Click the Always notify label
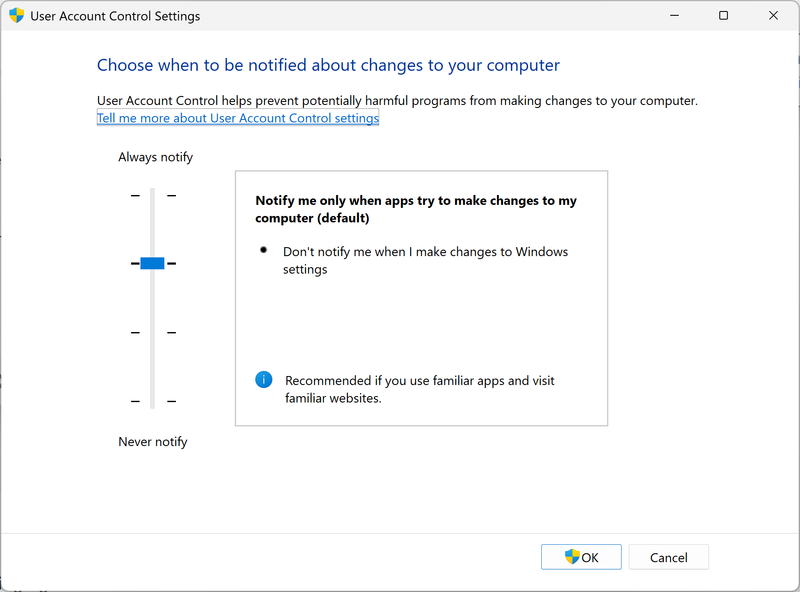The width and height of the screenshot is (800, 592). (x=156, y=157)
